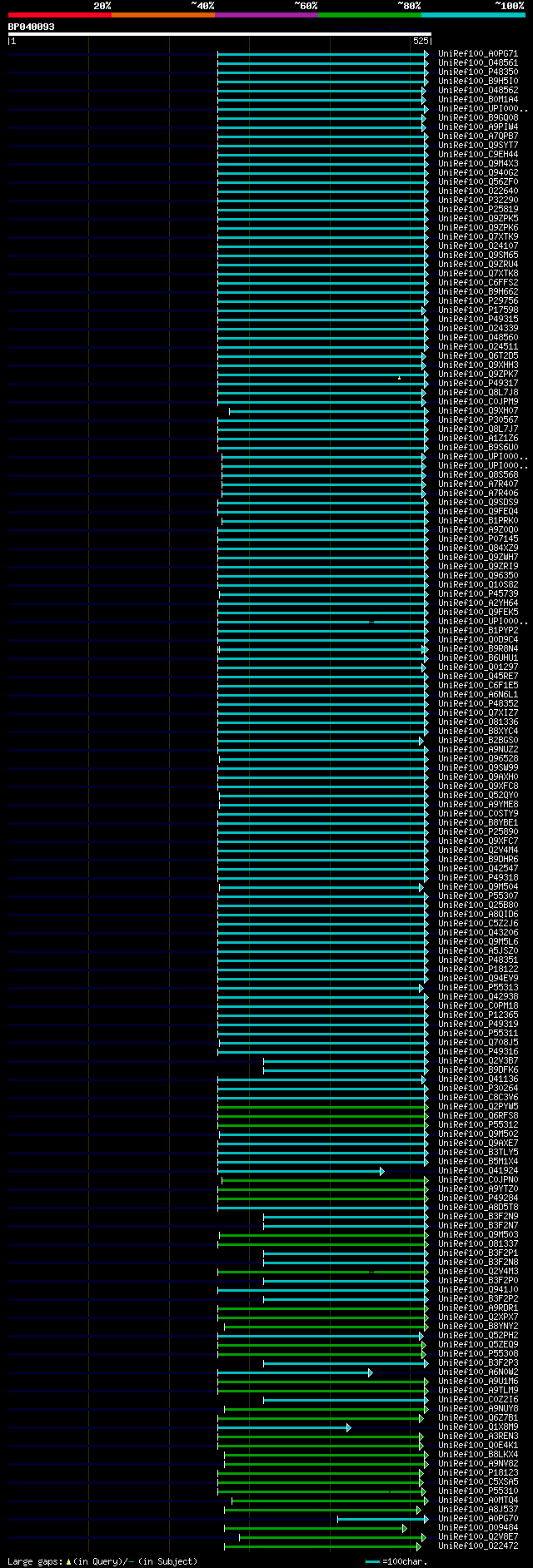Click the UniRef100_A7R407 label
This screenshot has height=1568, width=533.
[478, 484]
